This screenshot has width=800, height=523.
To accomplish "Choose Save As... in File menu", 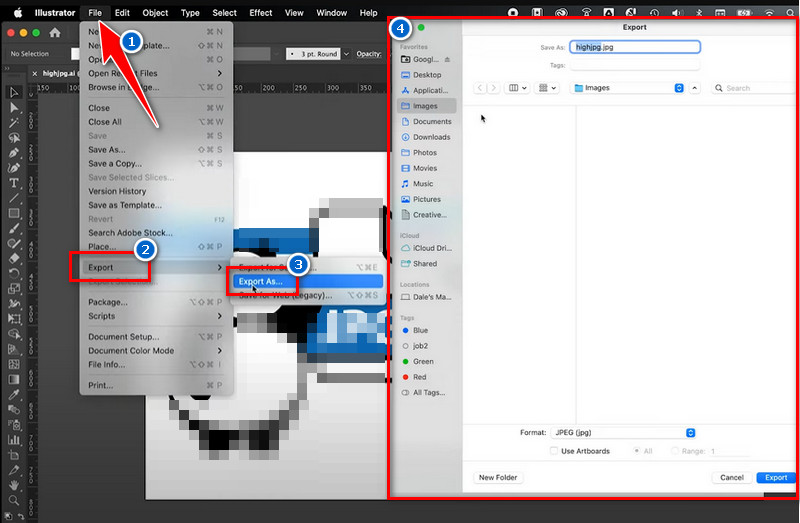I will (156, 150).
